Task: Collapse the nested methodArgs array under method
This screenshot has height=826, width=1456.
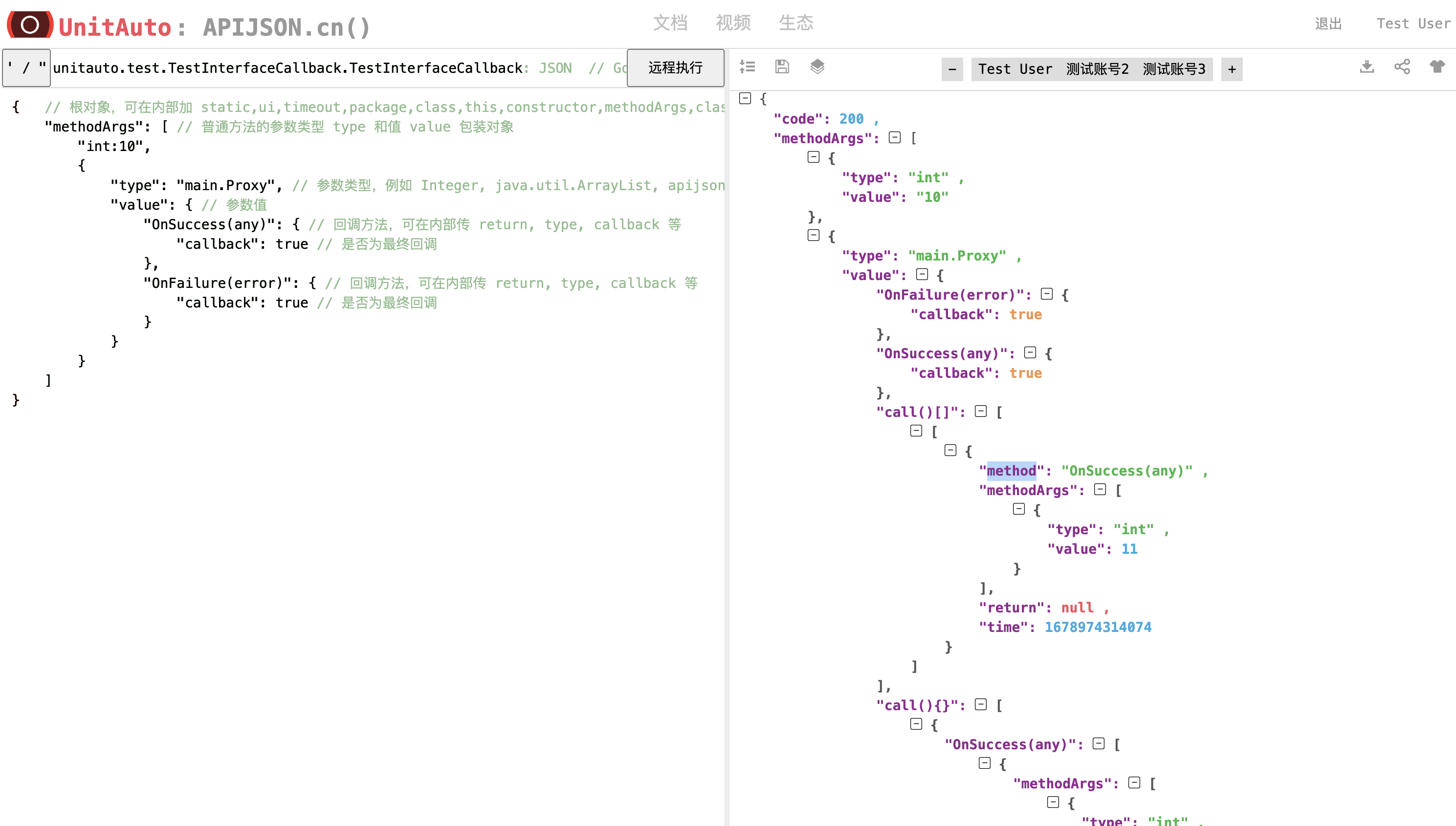Action: pyautogui.click(x=1100, y=490)
